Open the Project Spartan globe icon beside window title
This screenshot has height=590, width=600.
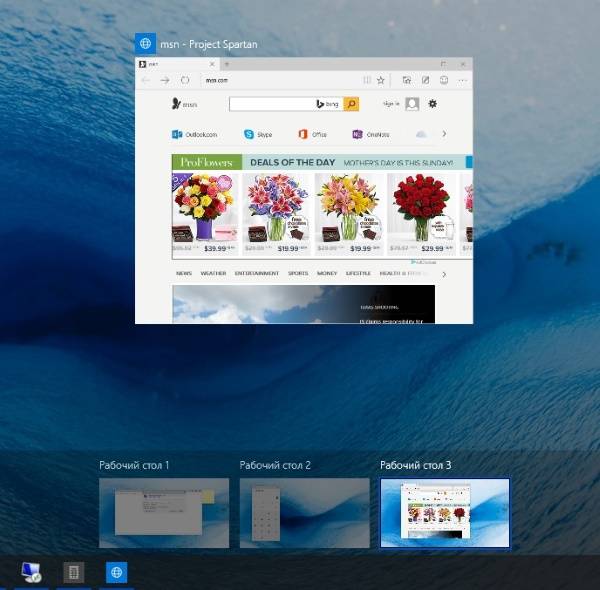tap(145, 44)
